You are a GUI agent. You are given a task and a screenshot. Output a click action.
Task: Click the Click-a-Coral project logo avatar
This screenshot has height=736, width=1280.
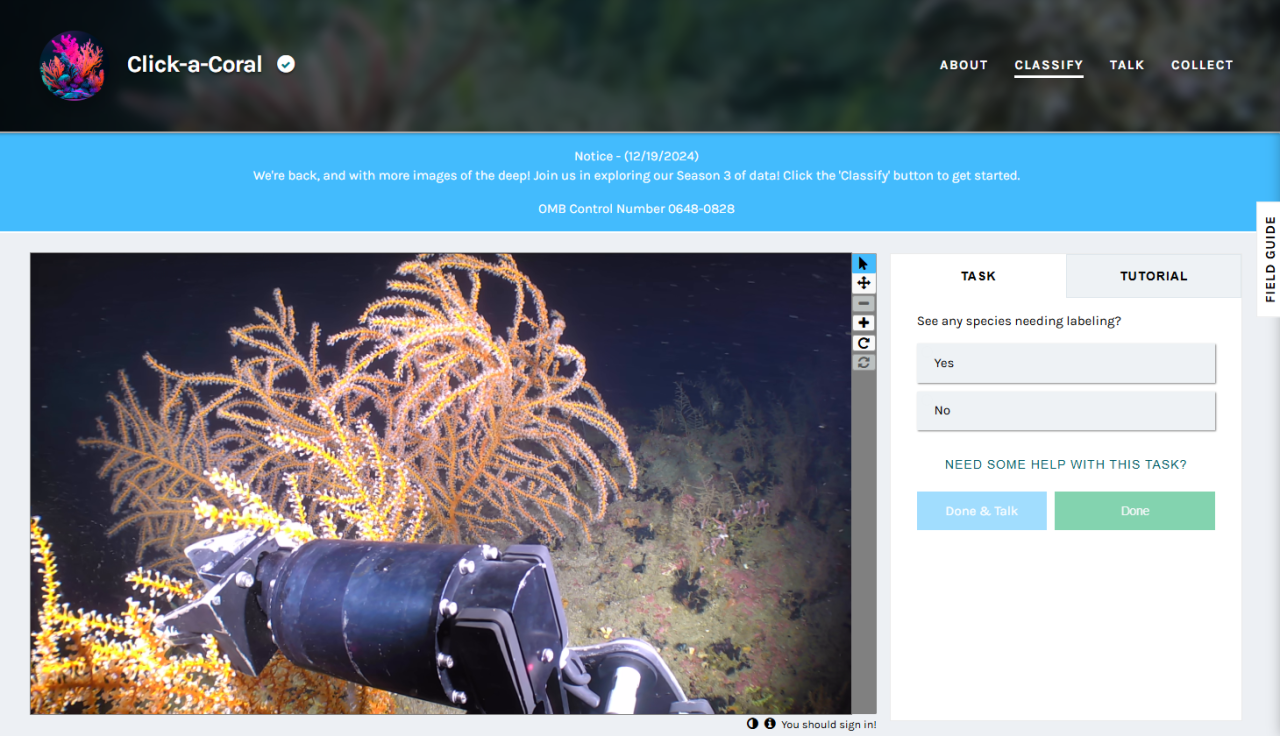point(72,65)
